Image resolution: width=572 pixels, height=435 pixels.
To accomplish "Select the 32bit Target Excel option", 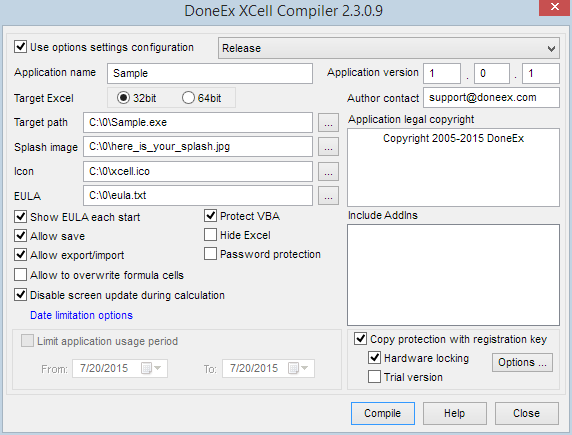I will 123,98.
